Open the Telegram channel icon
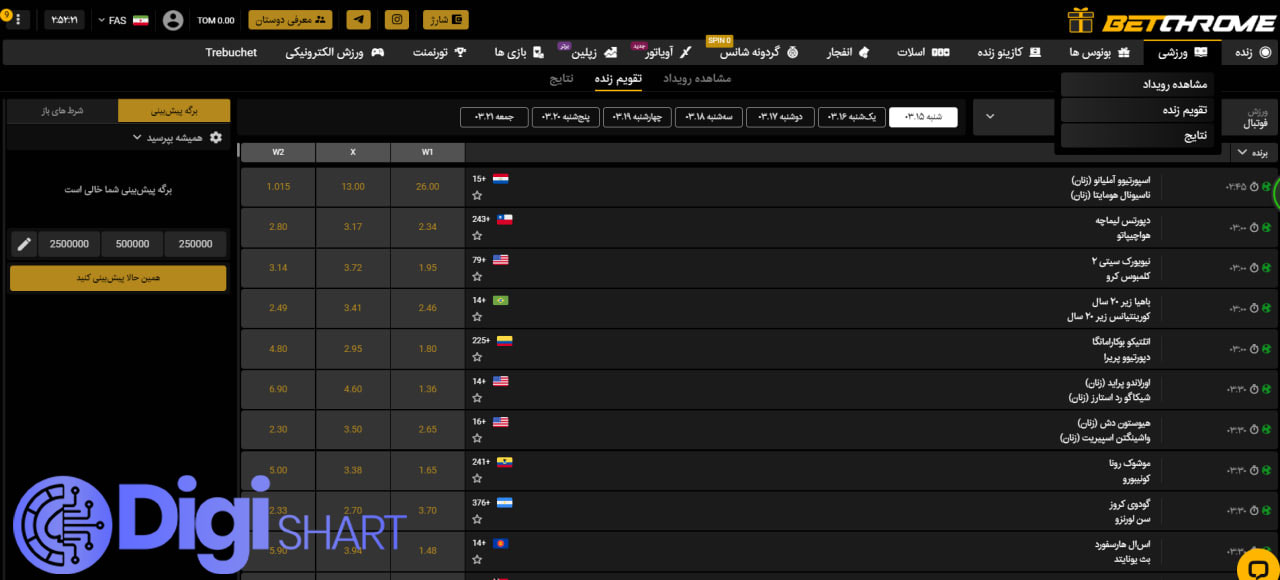Image resolution: width=1280 pixels, height=580 pixels. pos(360,20)
